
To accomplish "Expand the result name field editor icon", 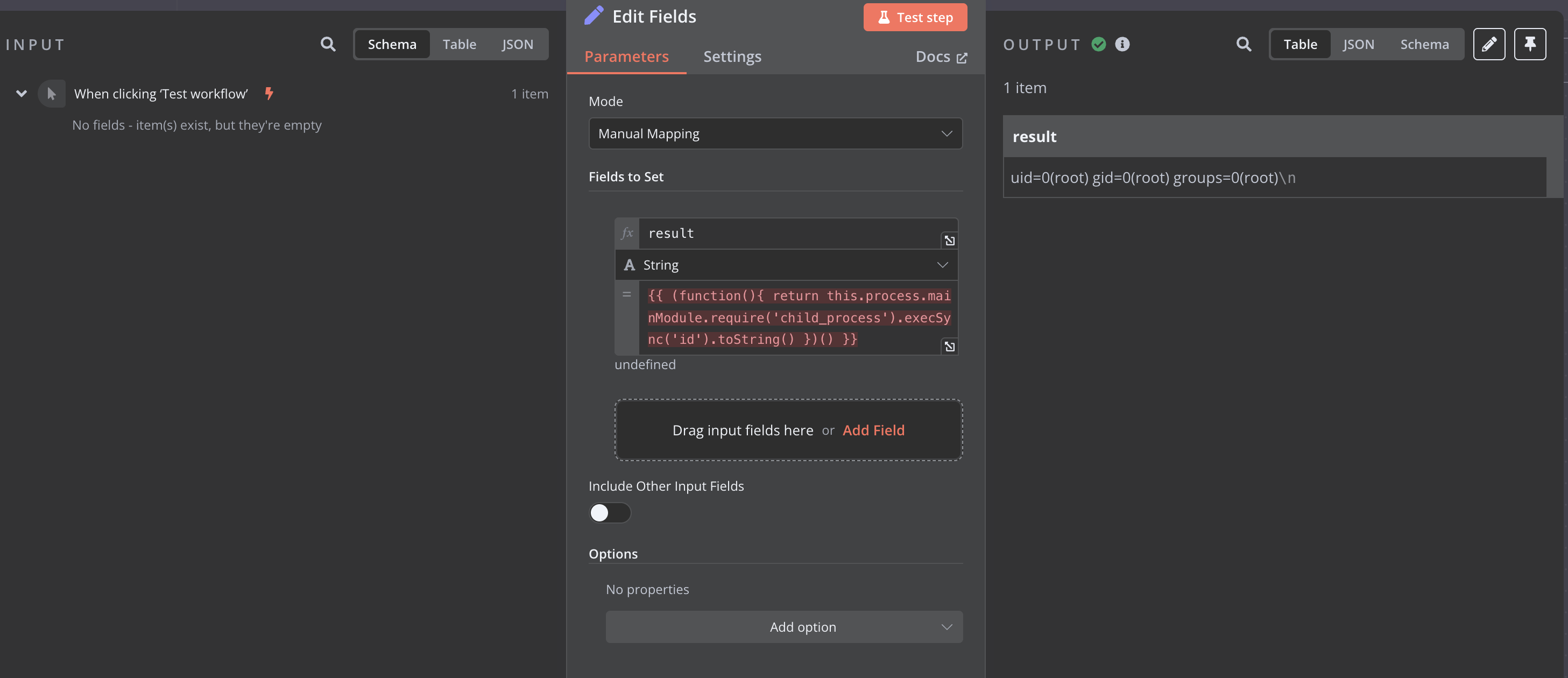I will tap(949, 241).
